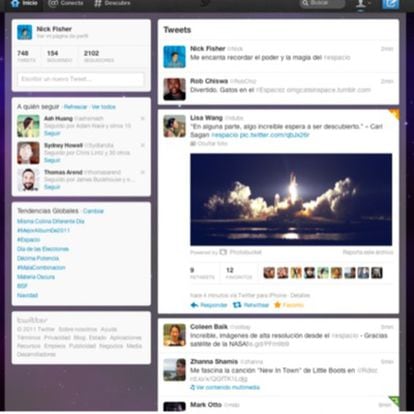Change the global trends location

[x=93, y=211]
